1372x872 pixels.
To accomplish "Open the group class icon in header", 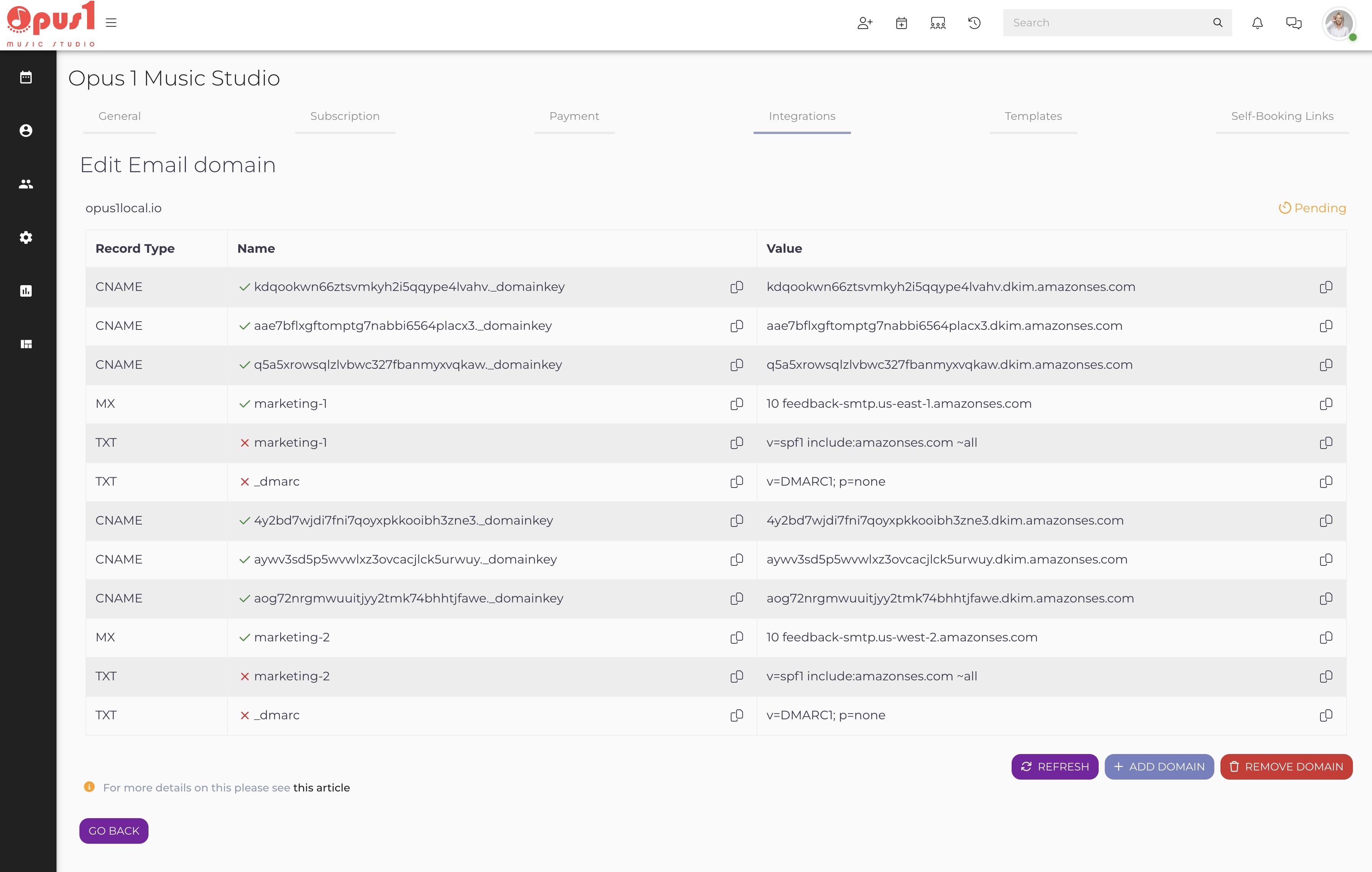I will (938, 23).
